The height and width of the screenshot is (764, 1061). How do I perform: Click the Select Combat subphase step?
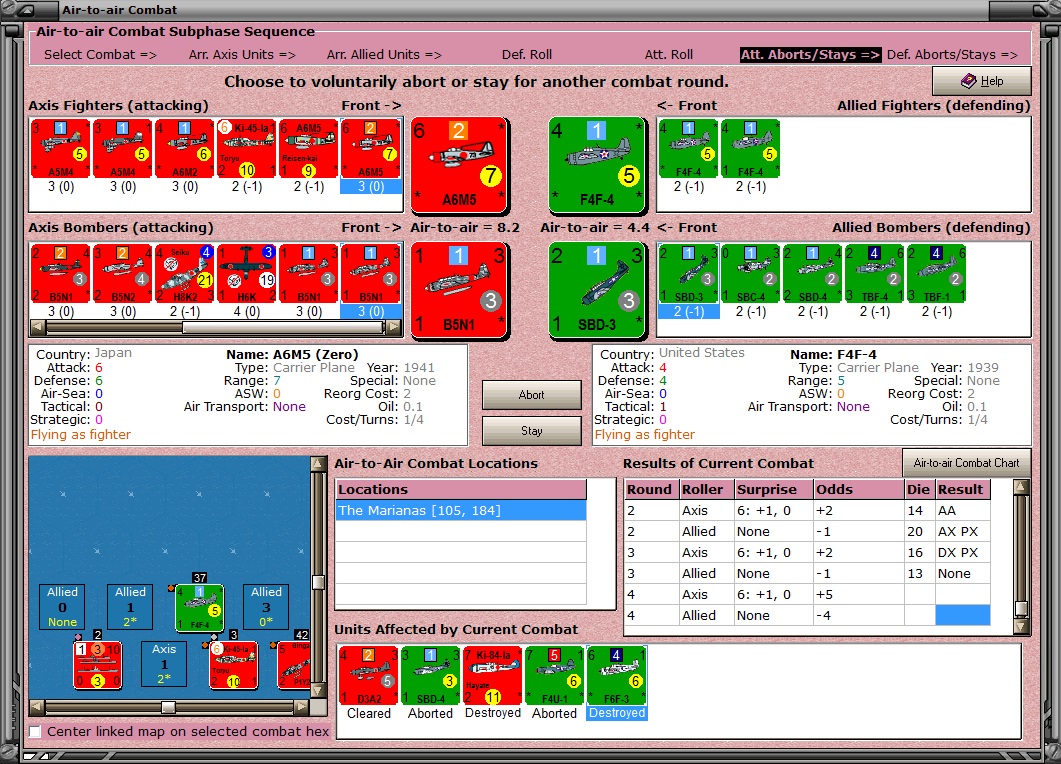click(x=100, y=55)
